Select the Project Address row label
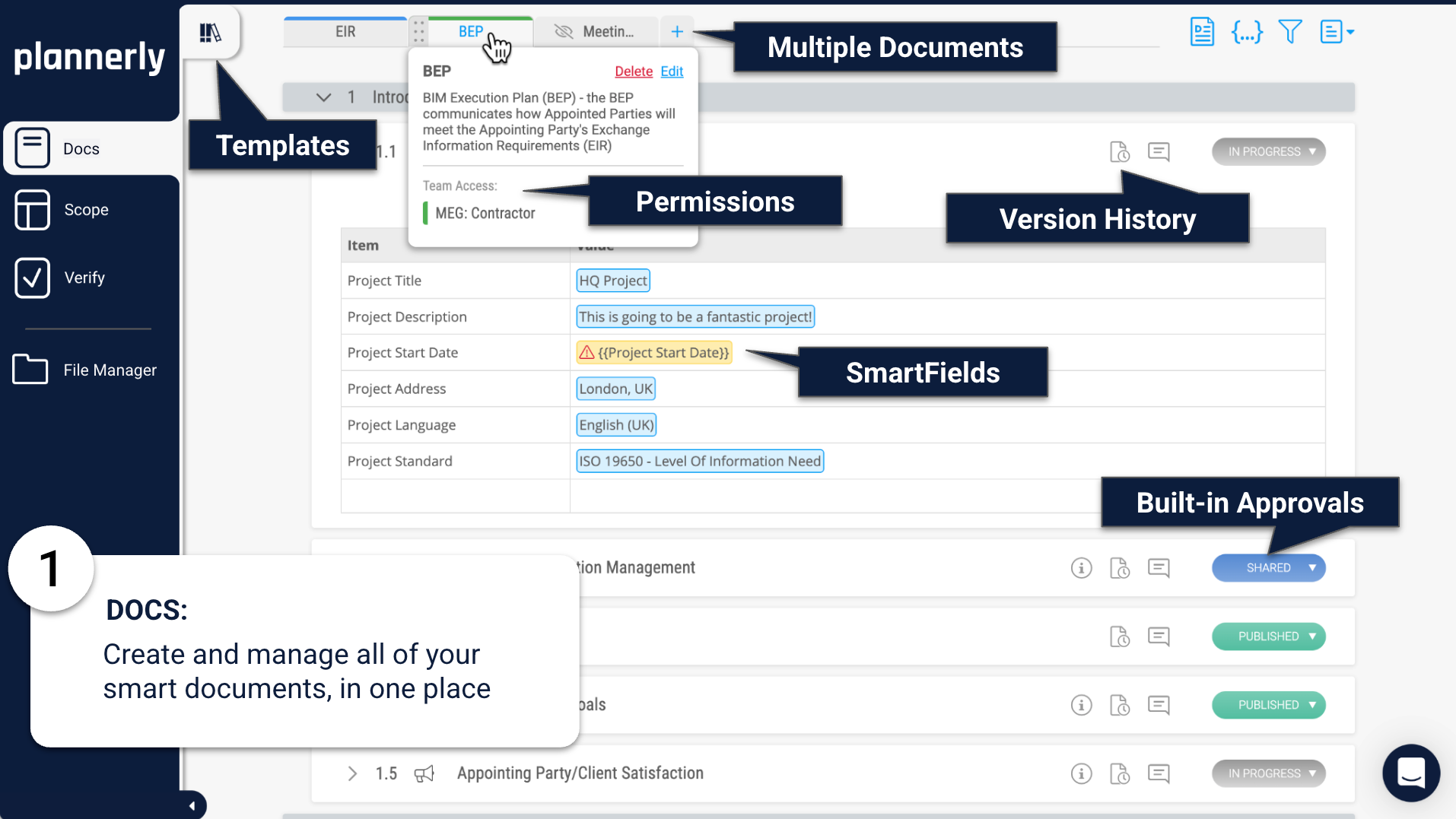 (396, 389)
